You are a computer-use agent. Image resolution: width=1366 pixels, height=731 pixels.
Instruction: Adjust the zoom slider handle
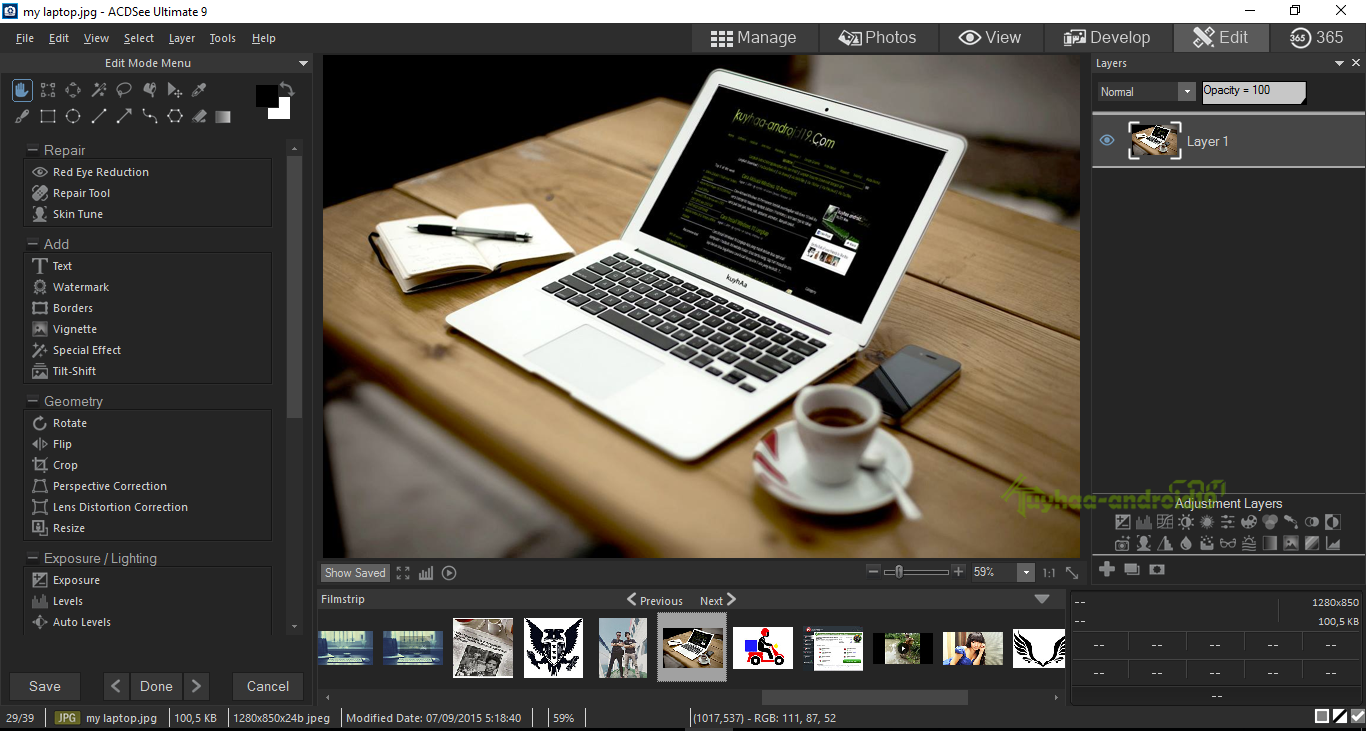[899, 572]
